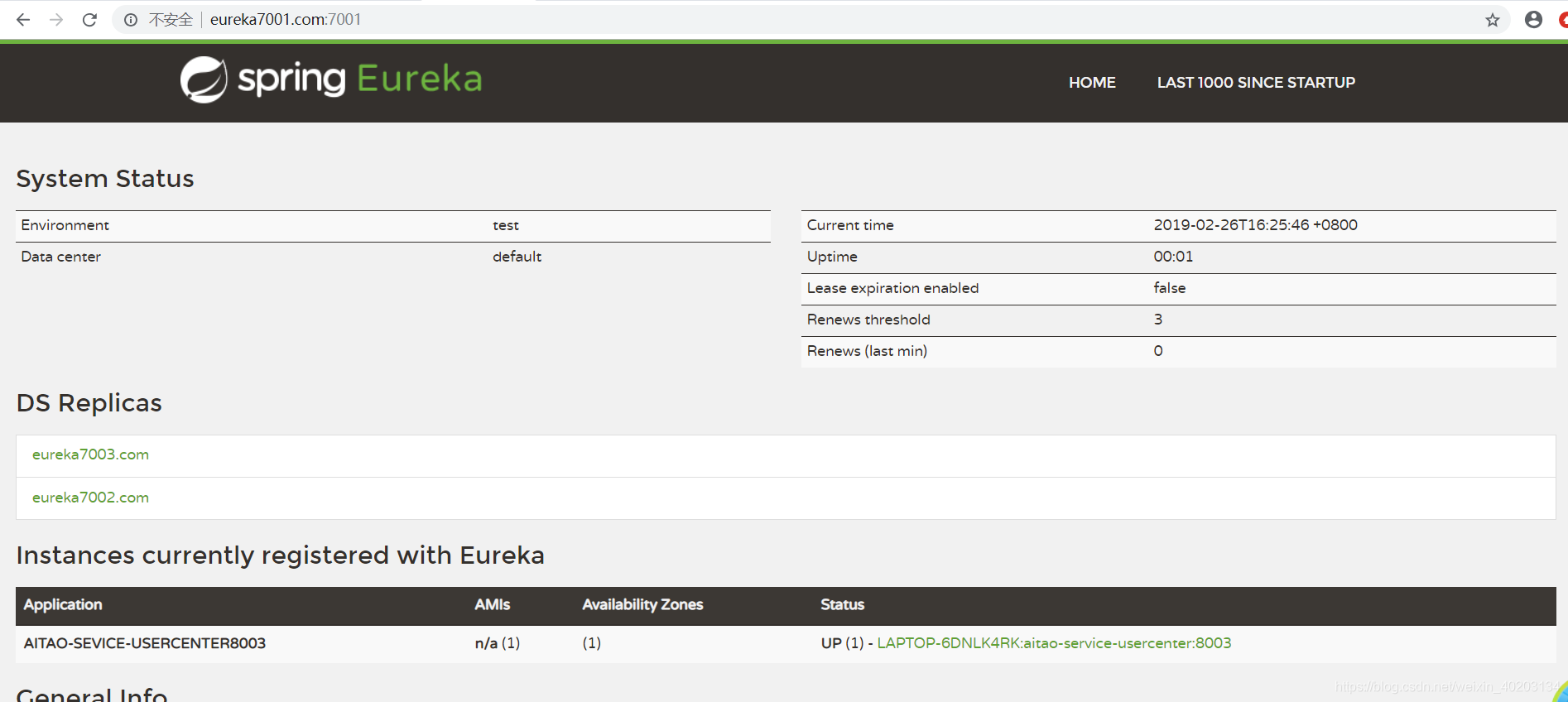The width and height of the screenshot is (1568, 702).
Task: Click the Uptime label
Action: 832,257
